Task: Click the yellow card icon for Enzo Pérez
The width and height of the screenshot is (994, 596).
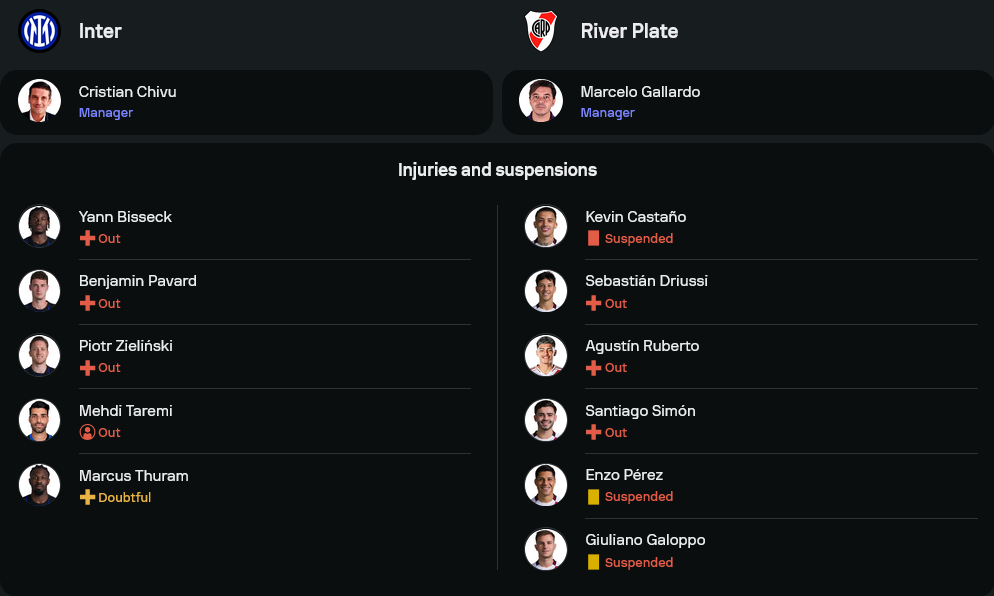Action: (x=593, y=497)
